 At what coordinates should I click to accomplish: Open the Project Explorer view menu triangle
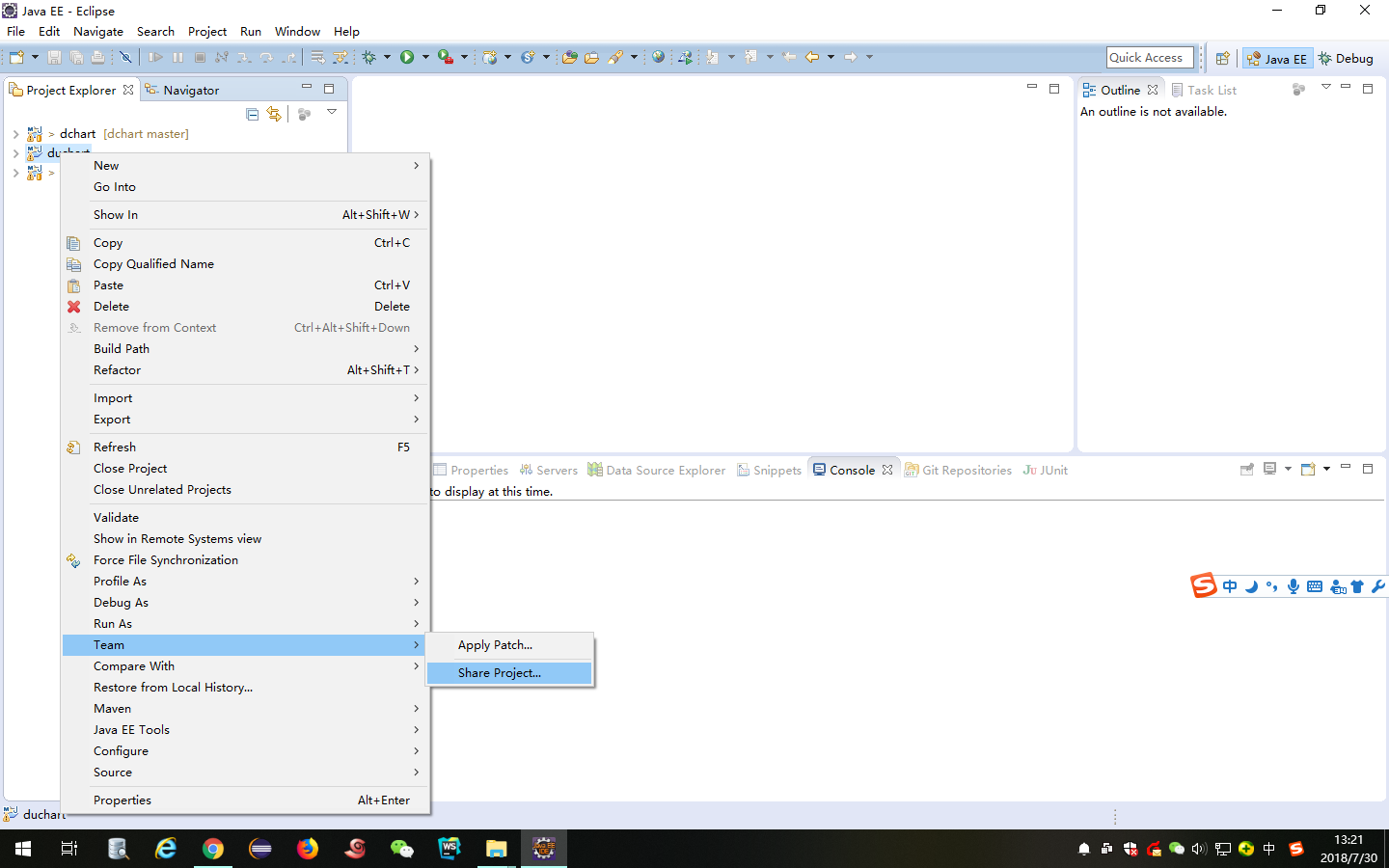click(332, 112)
